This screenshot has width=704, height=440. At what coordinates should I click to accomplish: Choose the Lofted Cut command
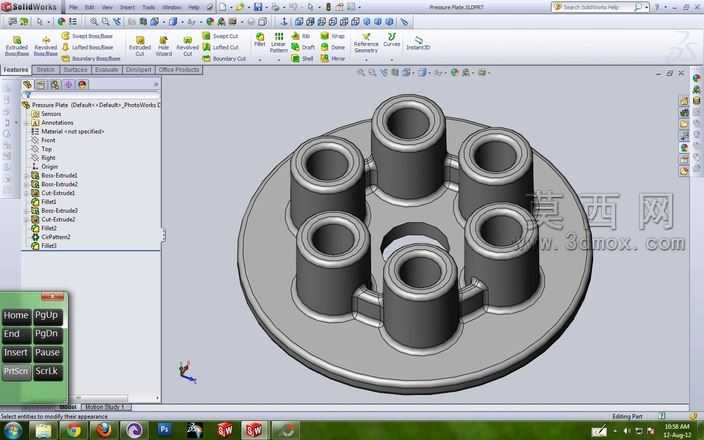coord(220,47)
